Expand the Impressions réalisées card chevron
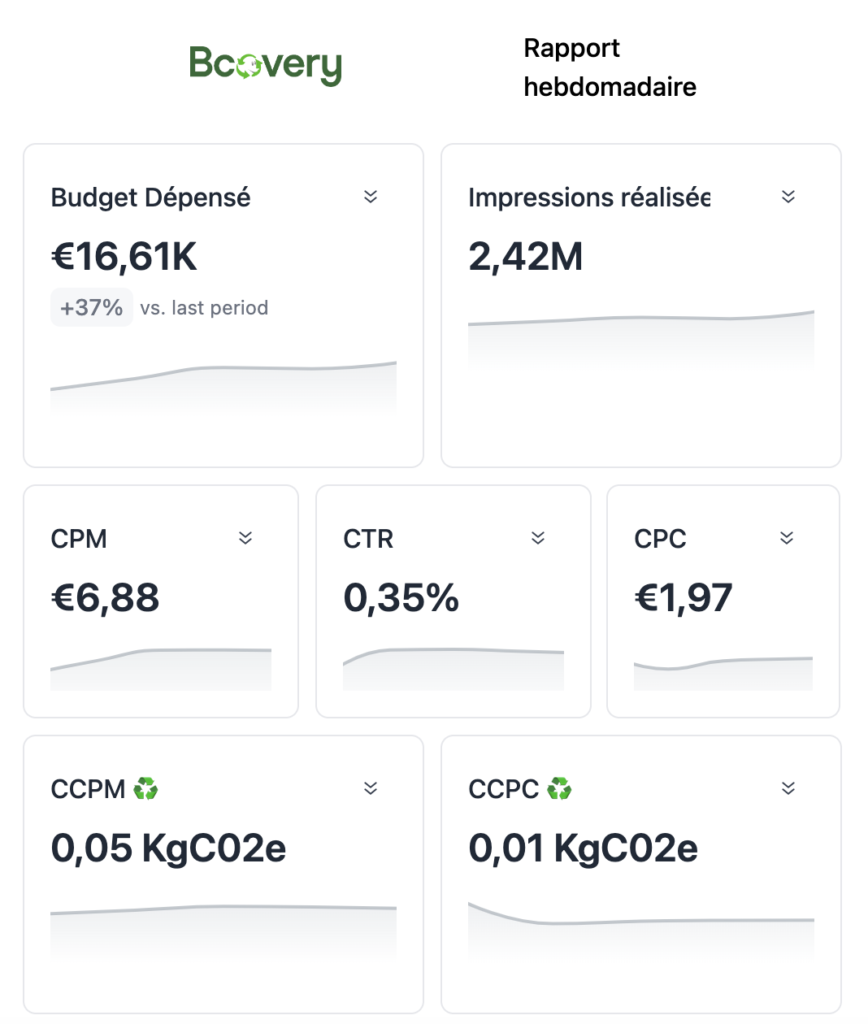The height and width of the screenshot is (1024, 868). 788,197
